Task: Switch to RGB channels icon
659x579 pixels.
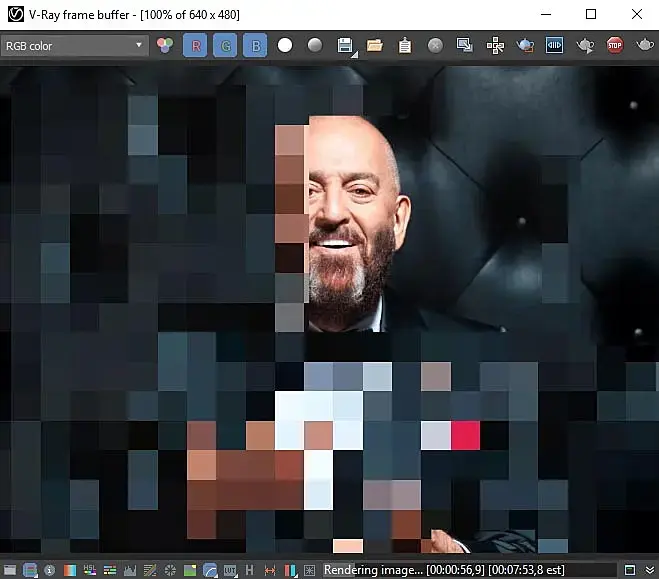Action: coord(165,45)
